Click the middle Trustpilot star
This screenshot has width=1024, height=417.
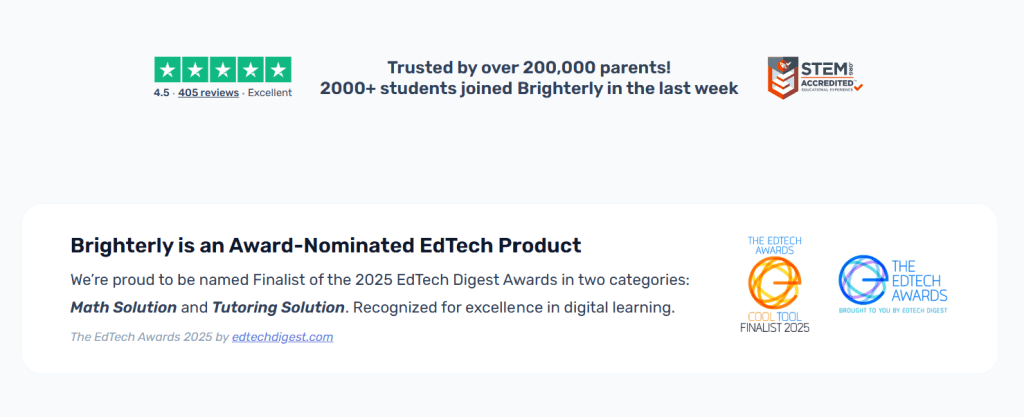tap(223, 70)
